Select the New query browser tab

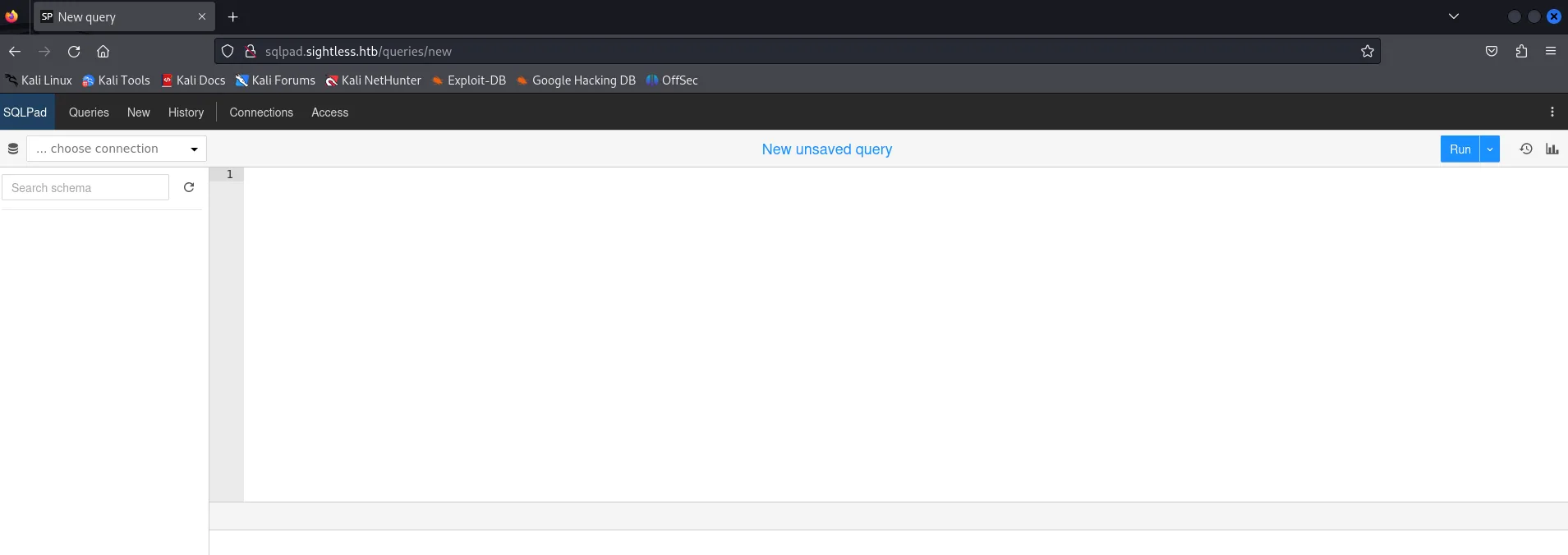coord(124,16)
